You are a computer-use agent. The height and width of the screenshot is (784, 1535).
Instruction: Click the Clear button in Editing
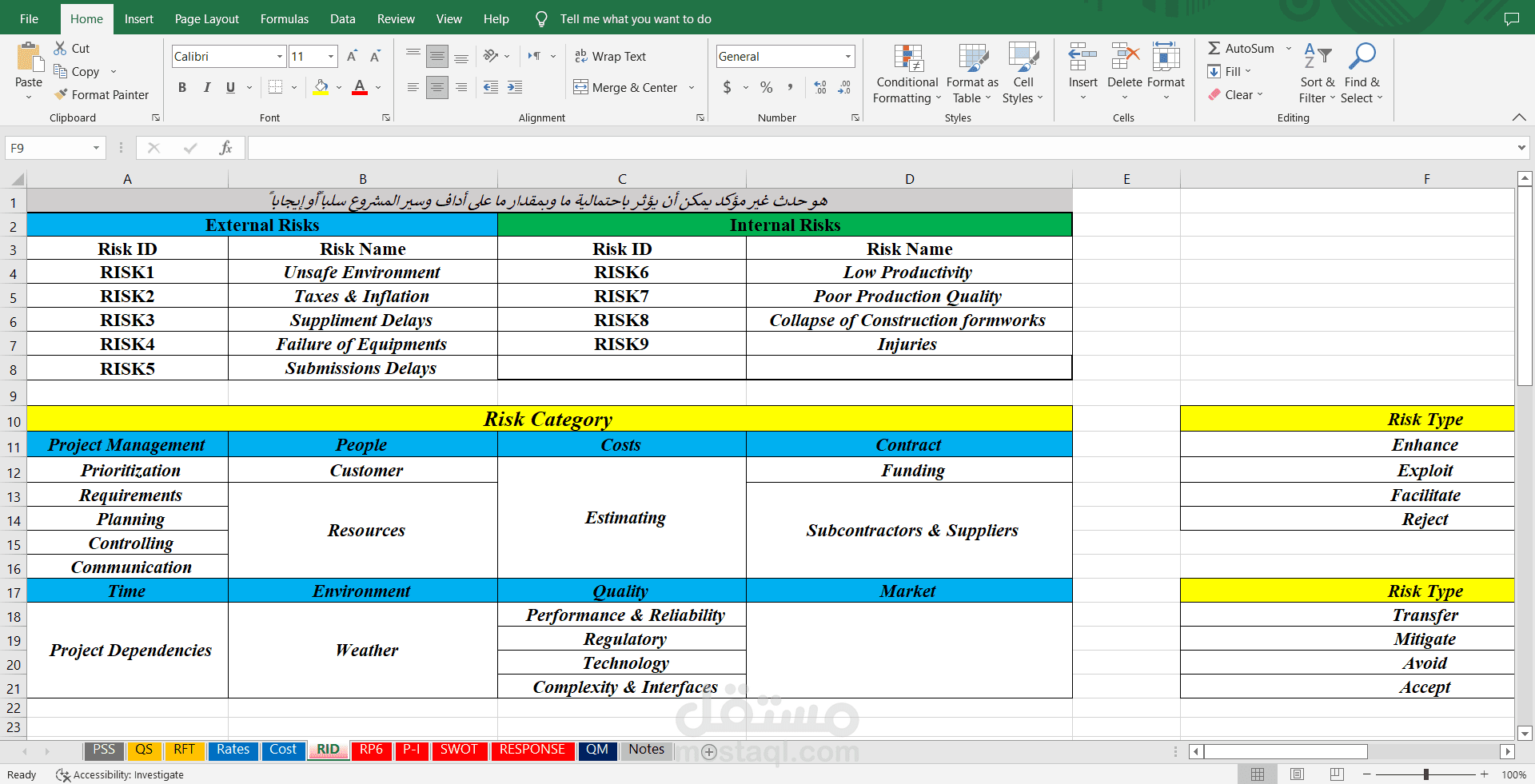point(1236,94)
